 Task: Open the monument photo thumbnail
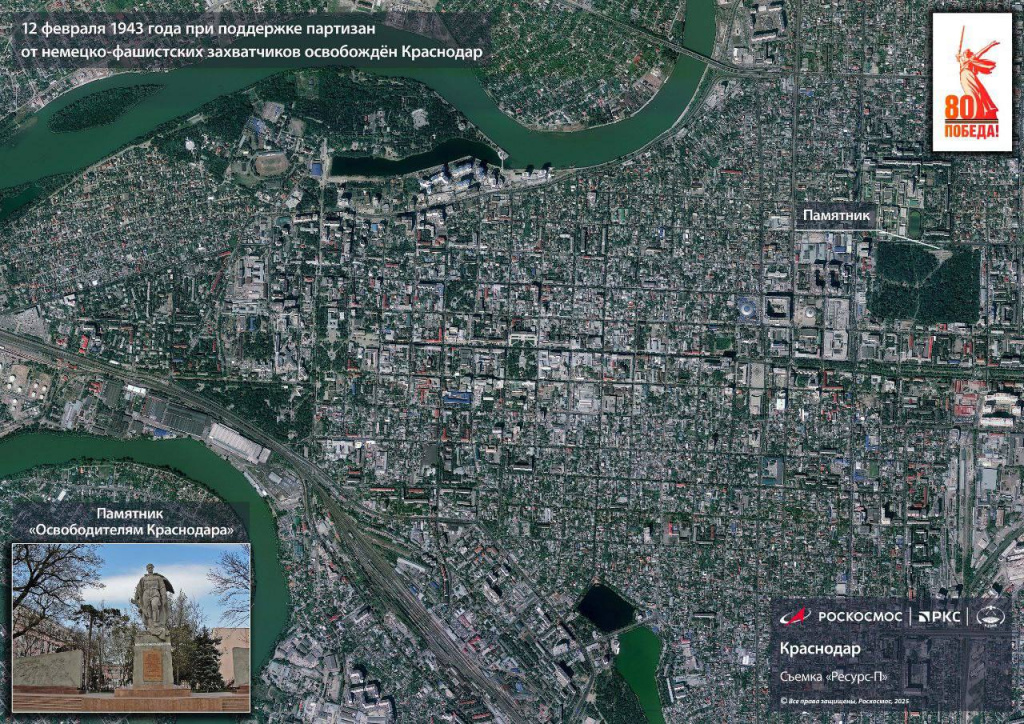pos(131,627)
